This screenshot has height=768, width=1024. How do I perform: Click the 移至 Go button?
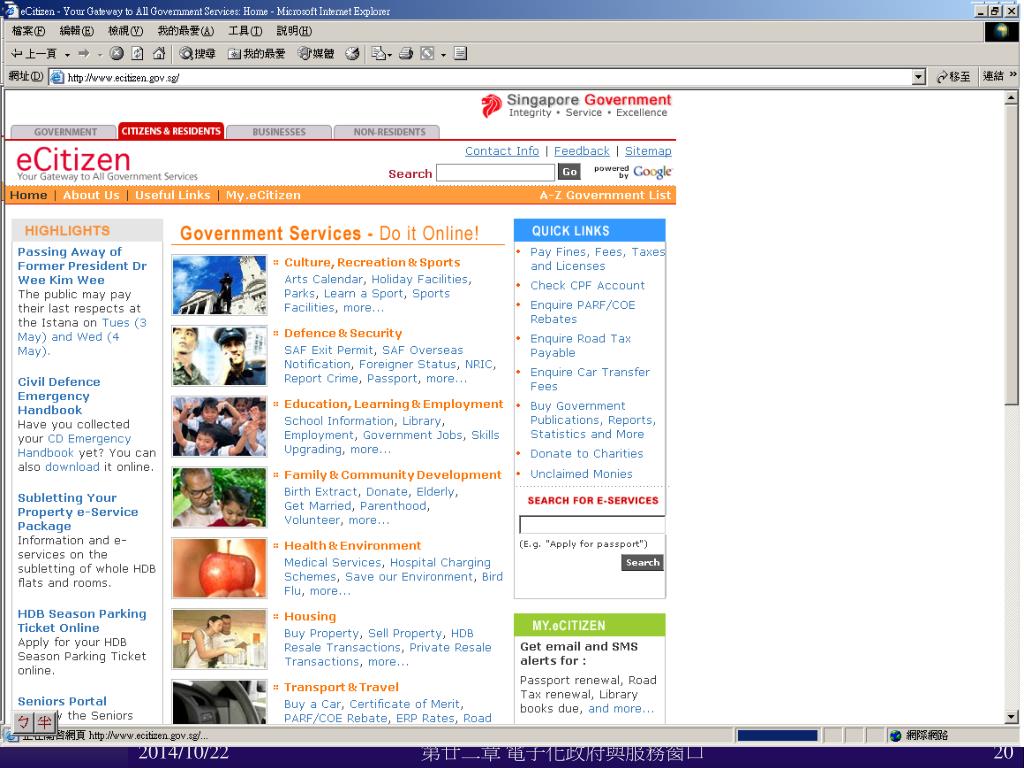[x=953, y=77]
